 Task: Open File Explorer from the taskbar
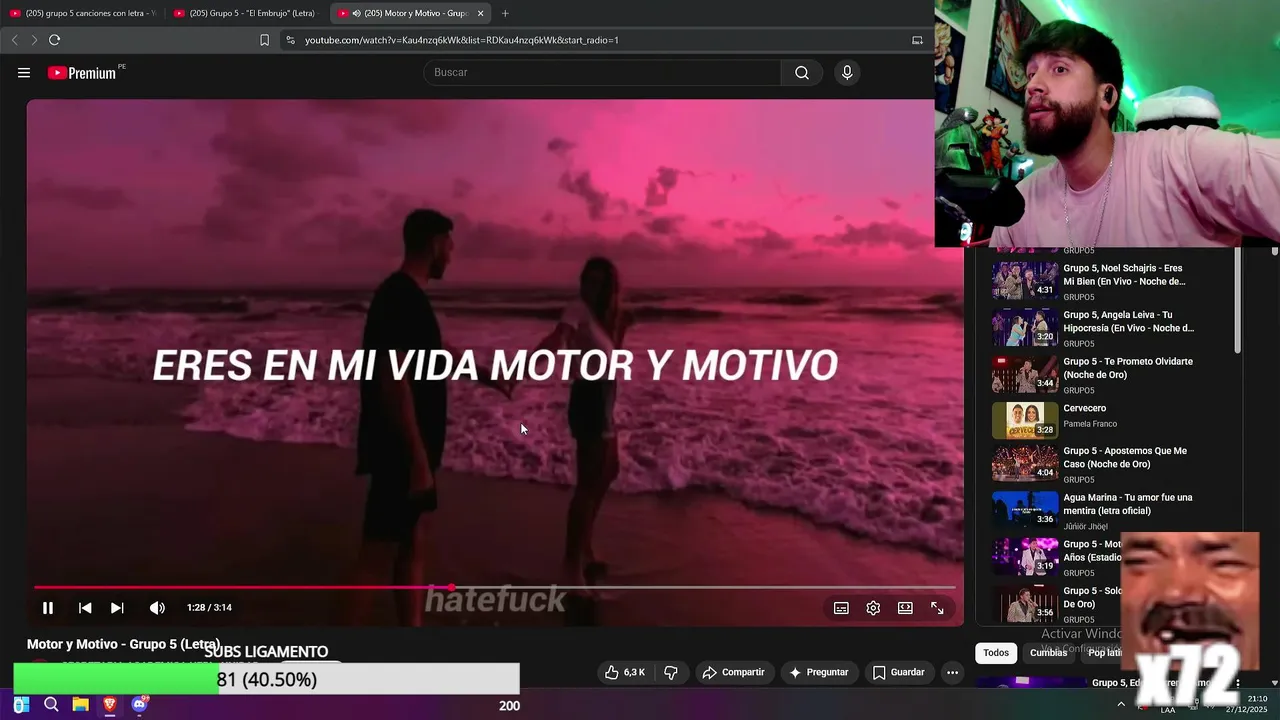81,705
